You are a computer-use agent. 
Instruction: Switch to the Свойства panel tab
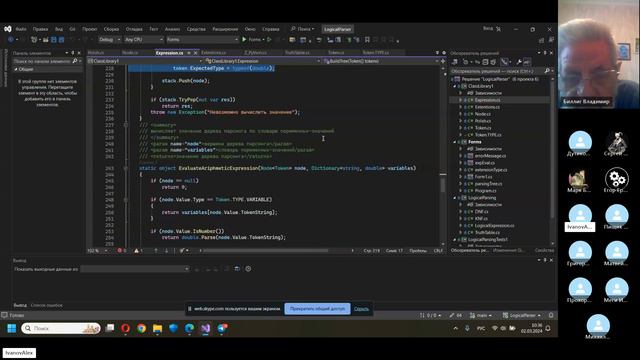pyautogui.click(x=544, y=250)
